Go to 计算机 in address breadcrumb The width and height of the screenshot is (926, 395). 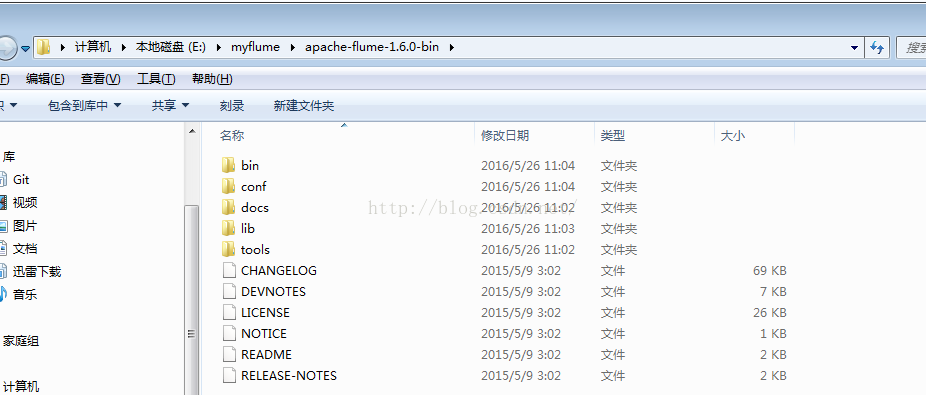coord(93,47)
